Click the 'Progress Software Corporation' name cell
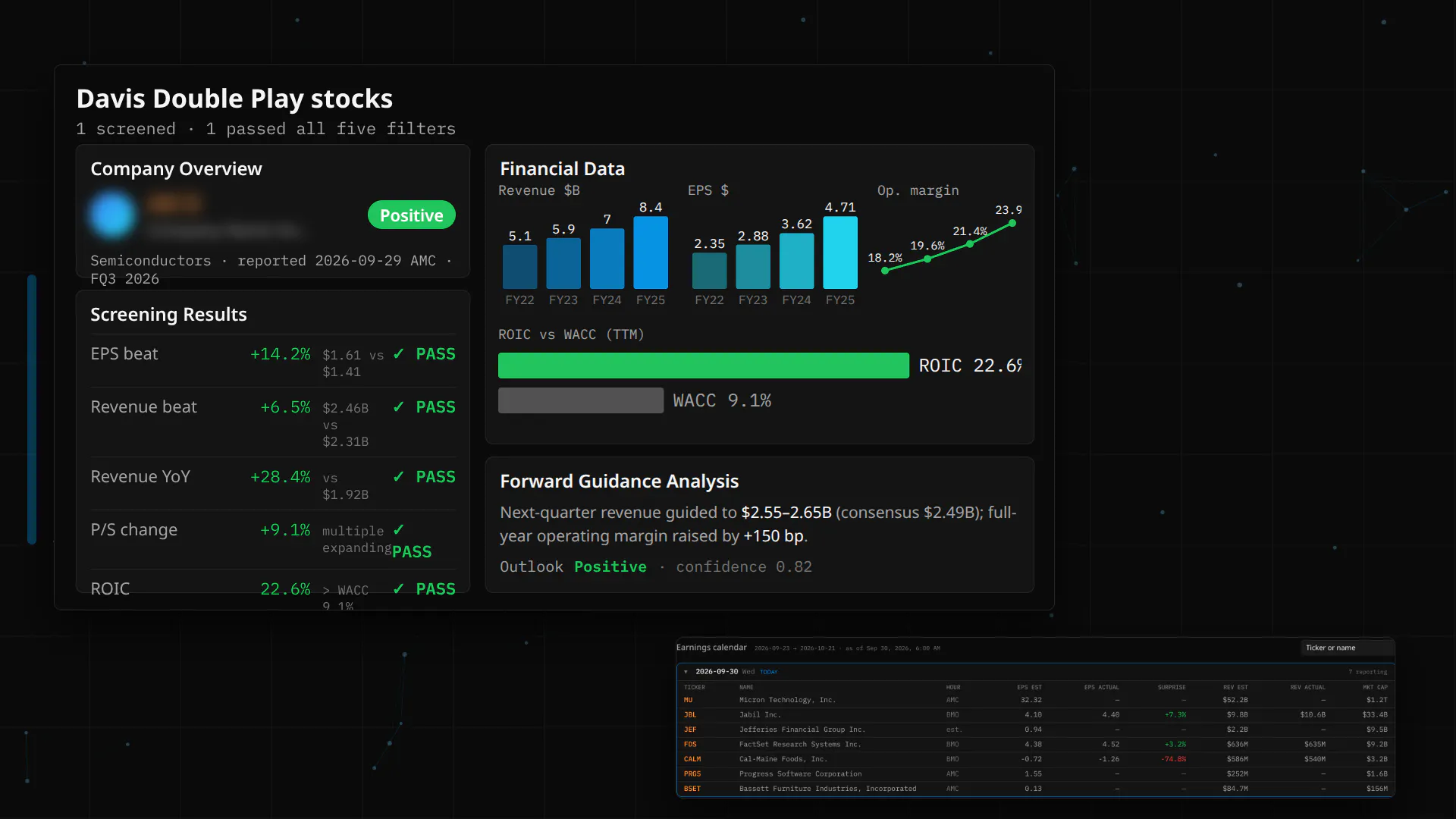Viewport: 1456px width, 819px height. pyautogui.click(x=801, y=773)
